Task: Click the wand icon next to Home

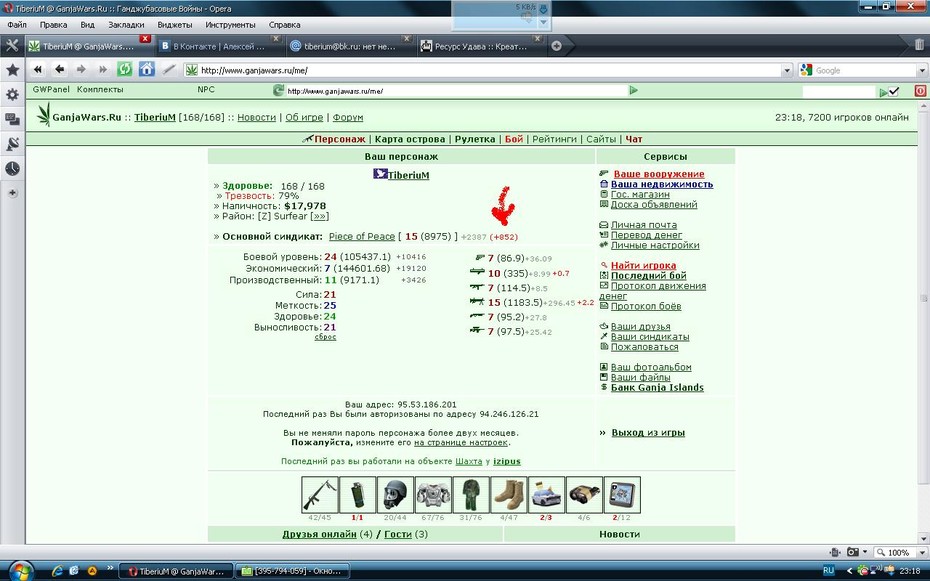Action: pos(169,69)
